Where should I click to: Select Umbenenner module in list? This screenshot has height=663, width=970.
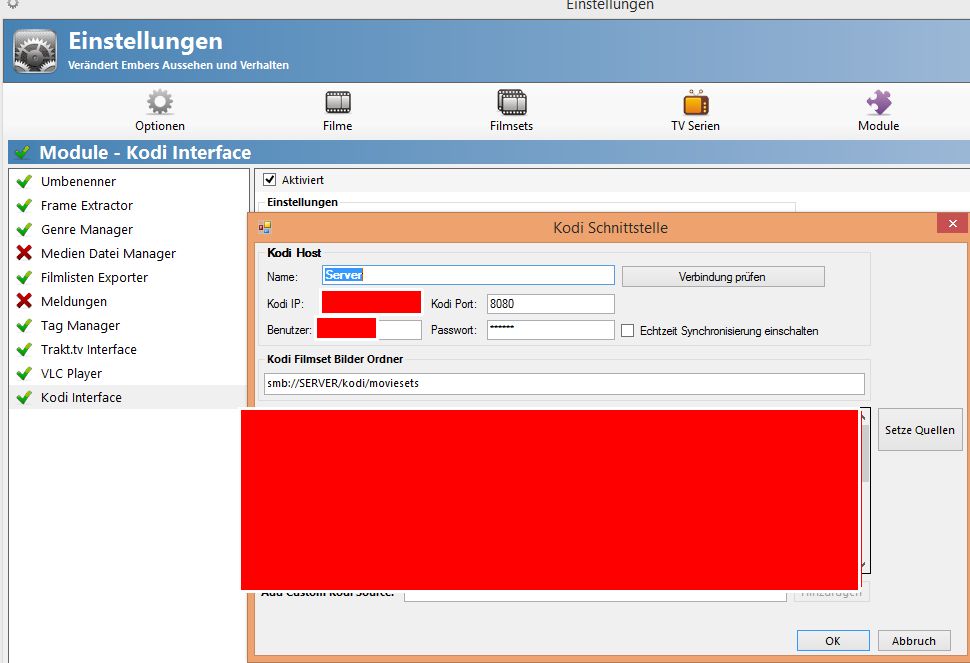[x=128, y=181]
